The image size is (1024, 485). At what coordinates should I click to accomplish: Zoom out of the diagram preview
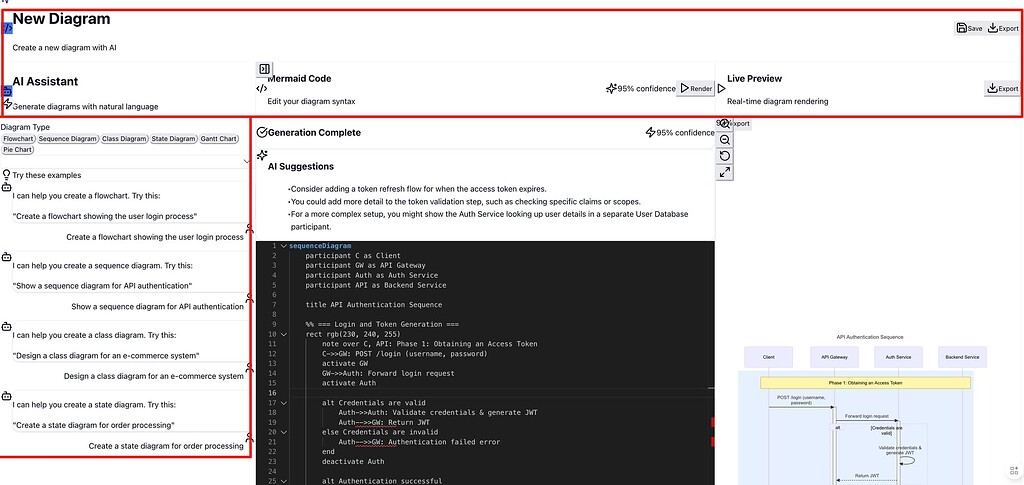(724, 140)
